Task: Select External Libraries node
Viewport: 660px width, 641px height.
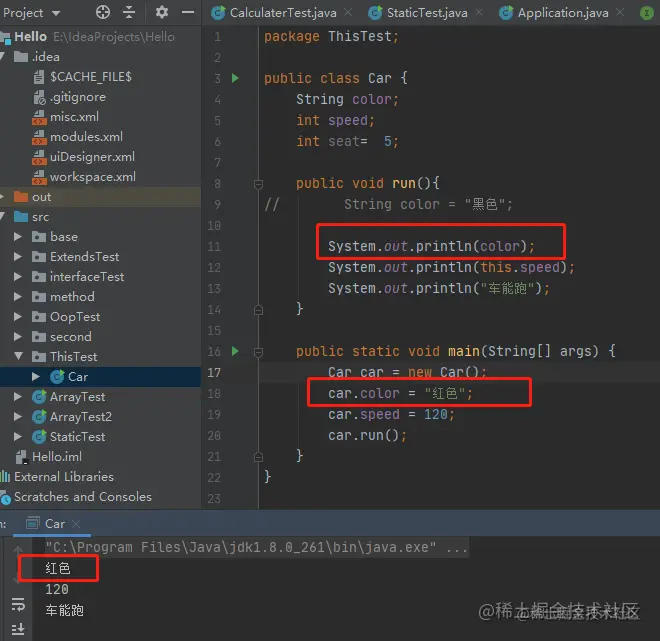Action: coord(64,476)
